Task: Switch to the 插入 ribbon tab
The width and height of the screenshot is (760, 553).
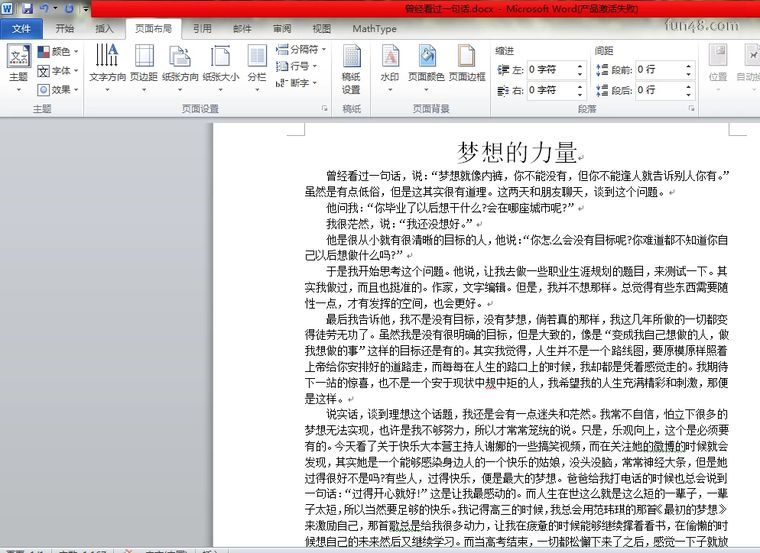Action: pos(104,29)
